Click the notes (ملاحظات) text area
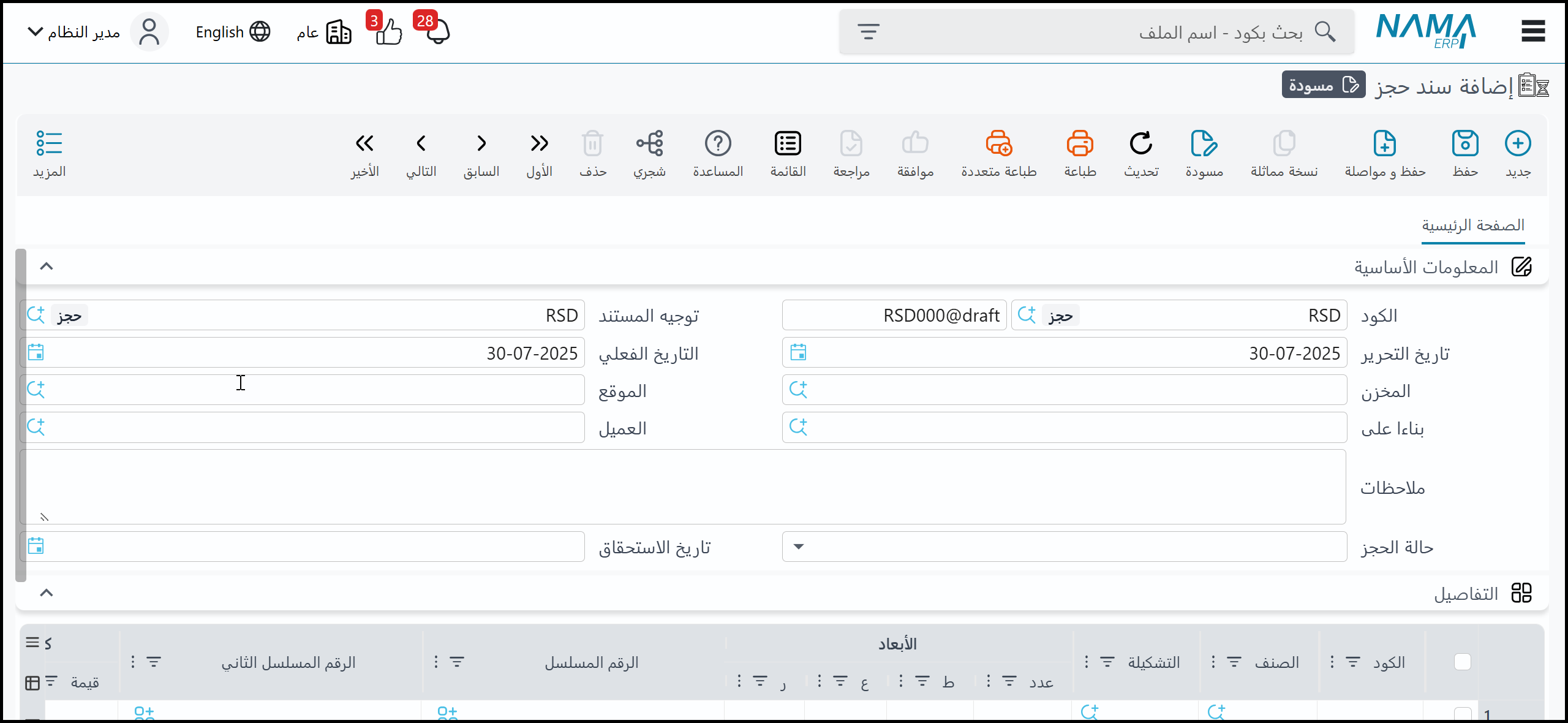1568x723 pixels. point(682,486)
